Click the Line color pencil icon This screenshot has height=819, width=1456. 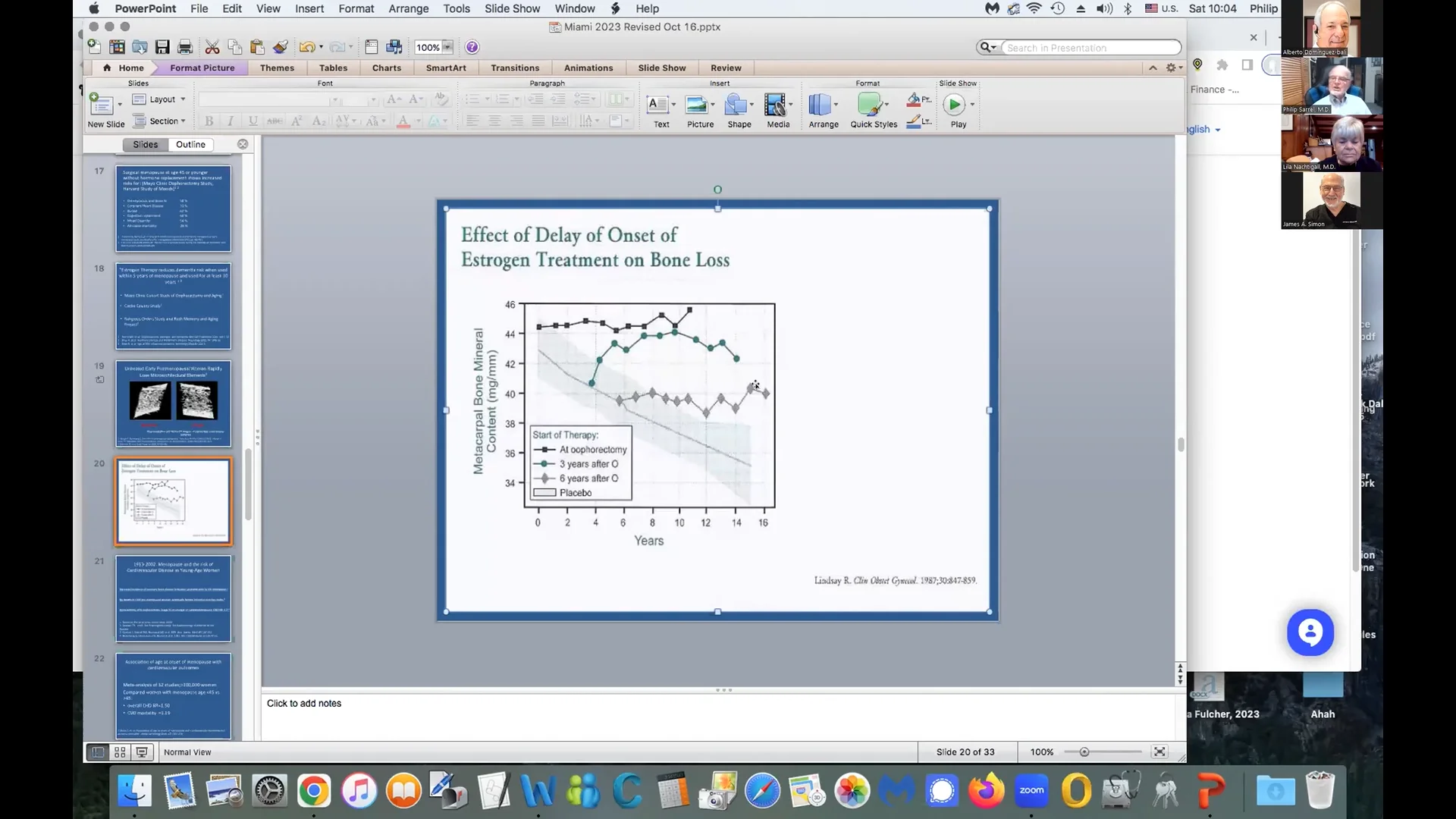pyautogui.click(x=915, y=121)
